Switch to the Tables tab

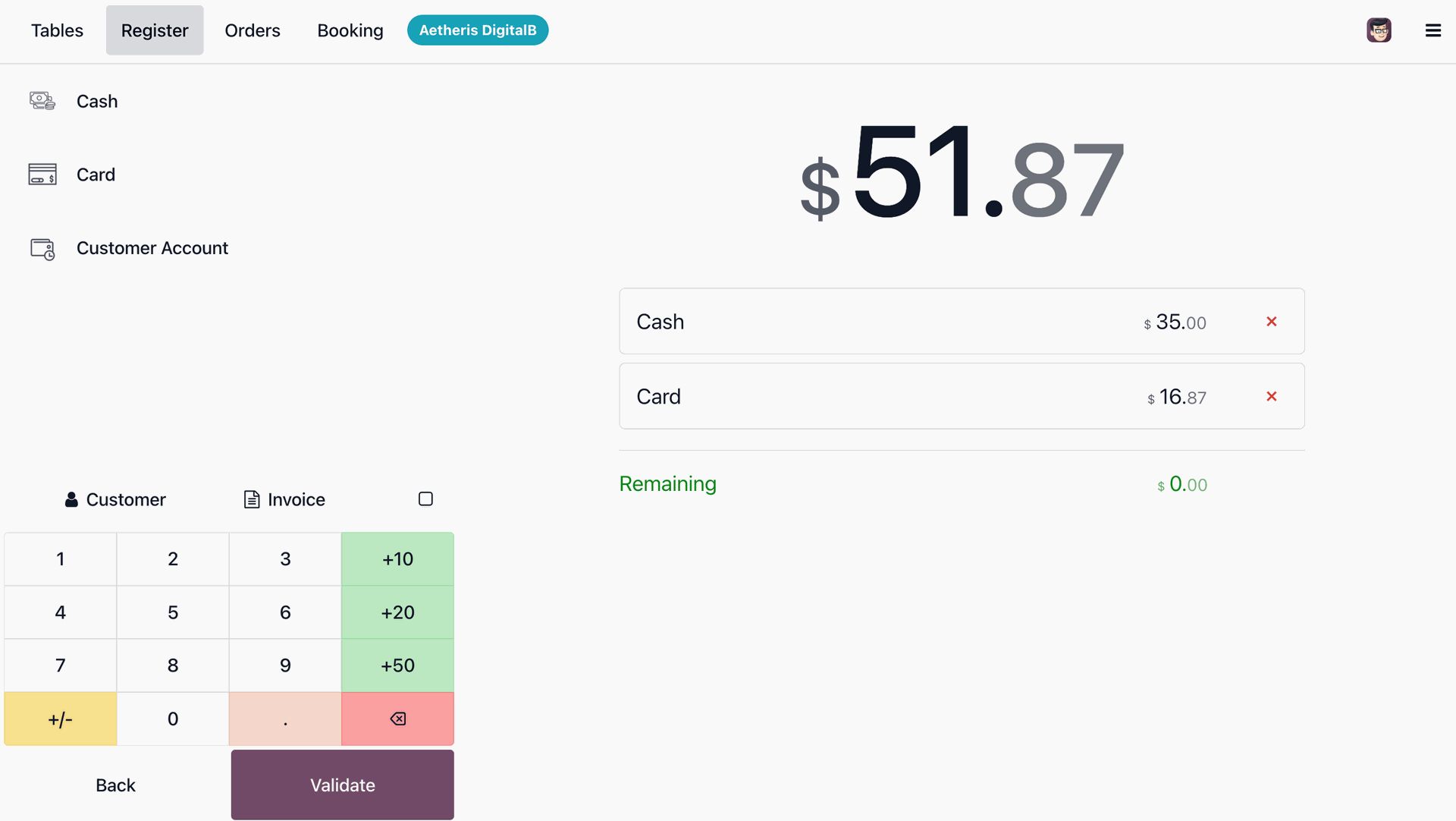(x=57, y=30)
